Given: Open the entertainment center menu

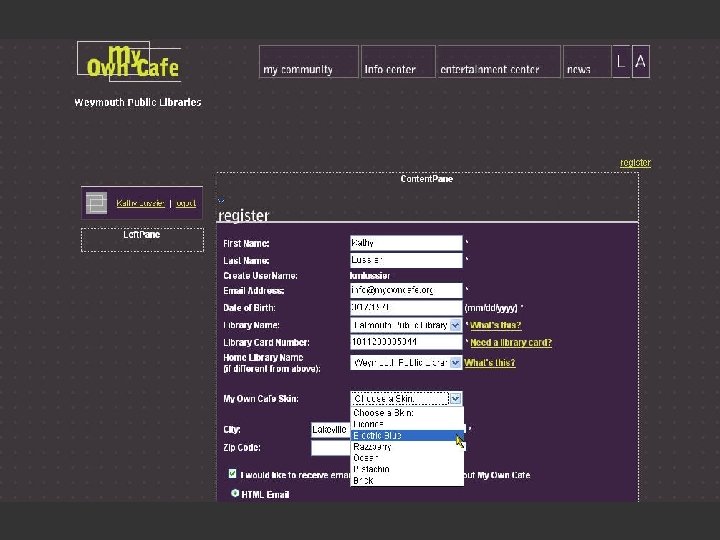Looking at the screenshot, I should pyautogui.click(x=499, y=62).
